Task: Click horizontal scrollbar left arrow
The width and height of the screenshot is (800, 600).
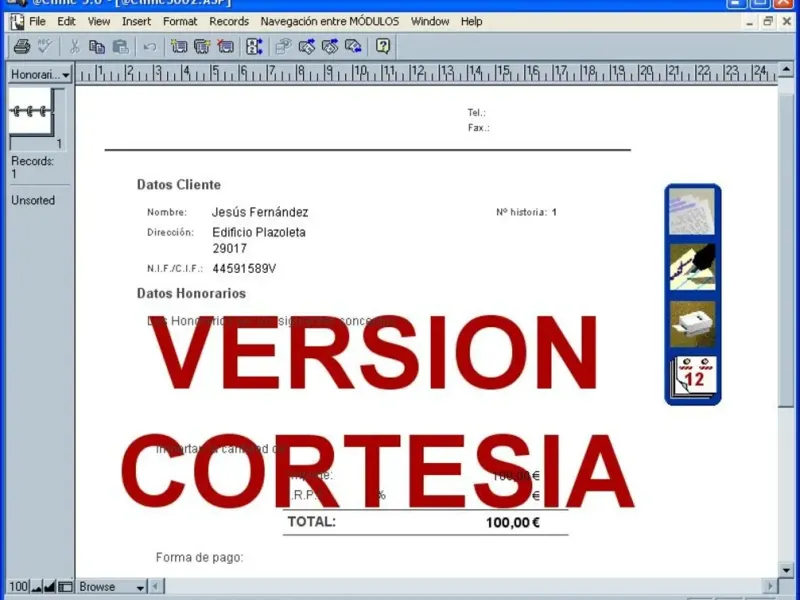Action: (x=156, y=587)
